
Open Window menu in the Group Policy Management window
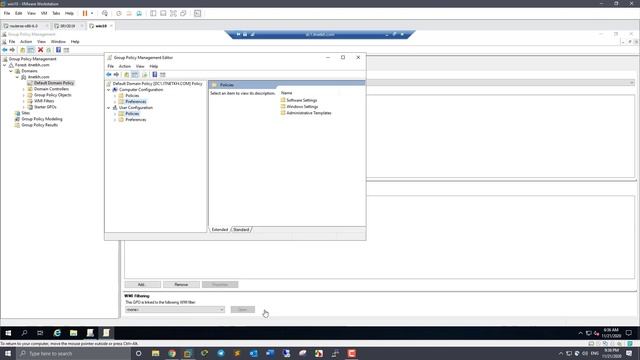58,42
